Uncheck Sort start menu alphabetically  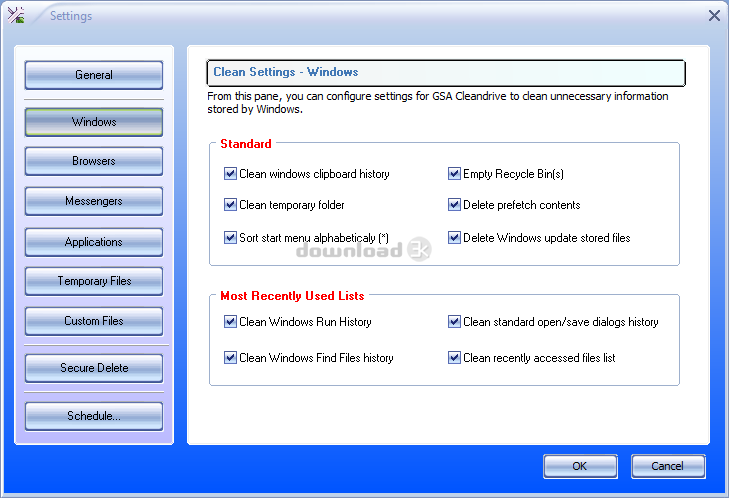[231, 238]
